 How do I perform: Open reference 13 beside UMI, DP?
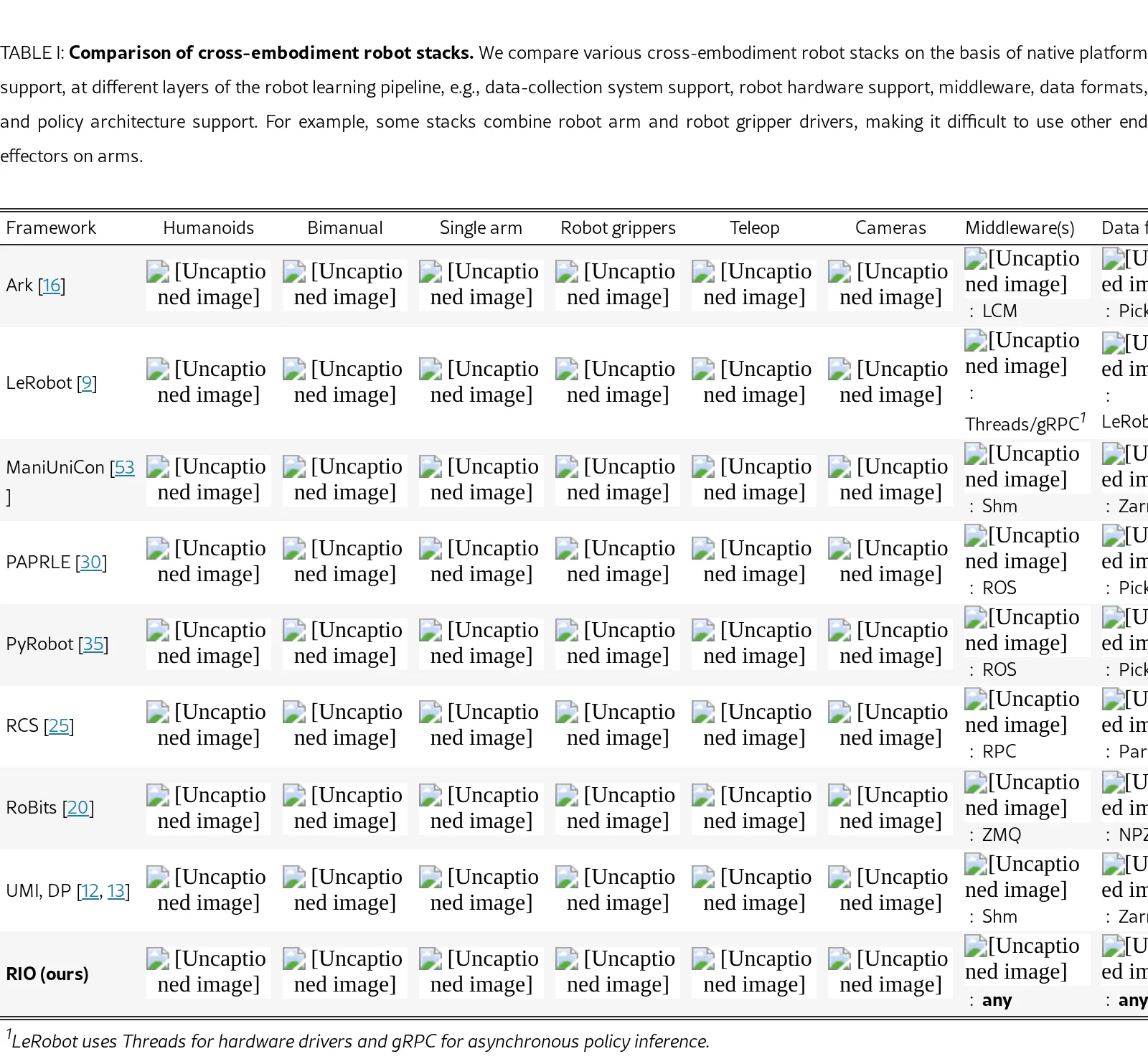tap(116, 891)
